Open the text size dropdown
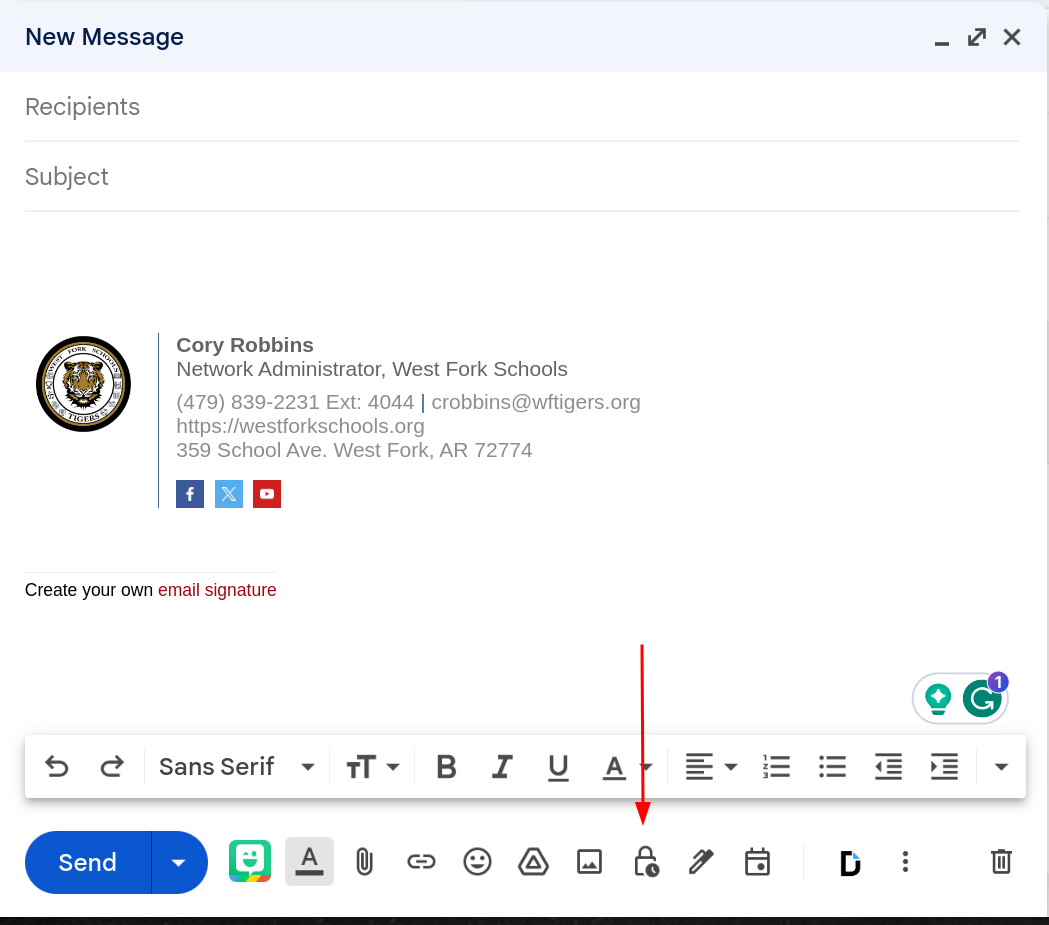This screenshot has height=925, width=1049. (373, 766)
